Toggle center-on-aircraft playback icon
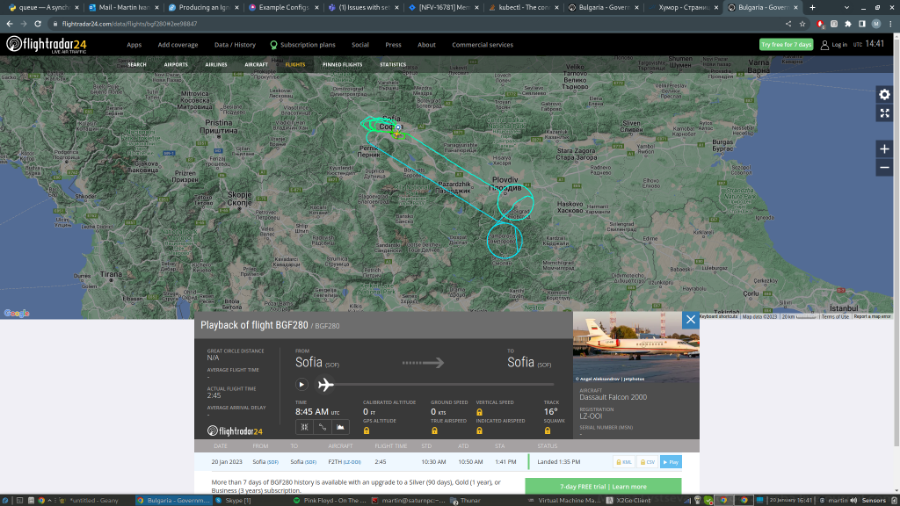The image size is (900, 506). point(305,427)
